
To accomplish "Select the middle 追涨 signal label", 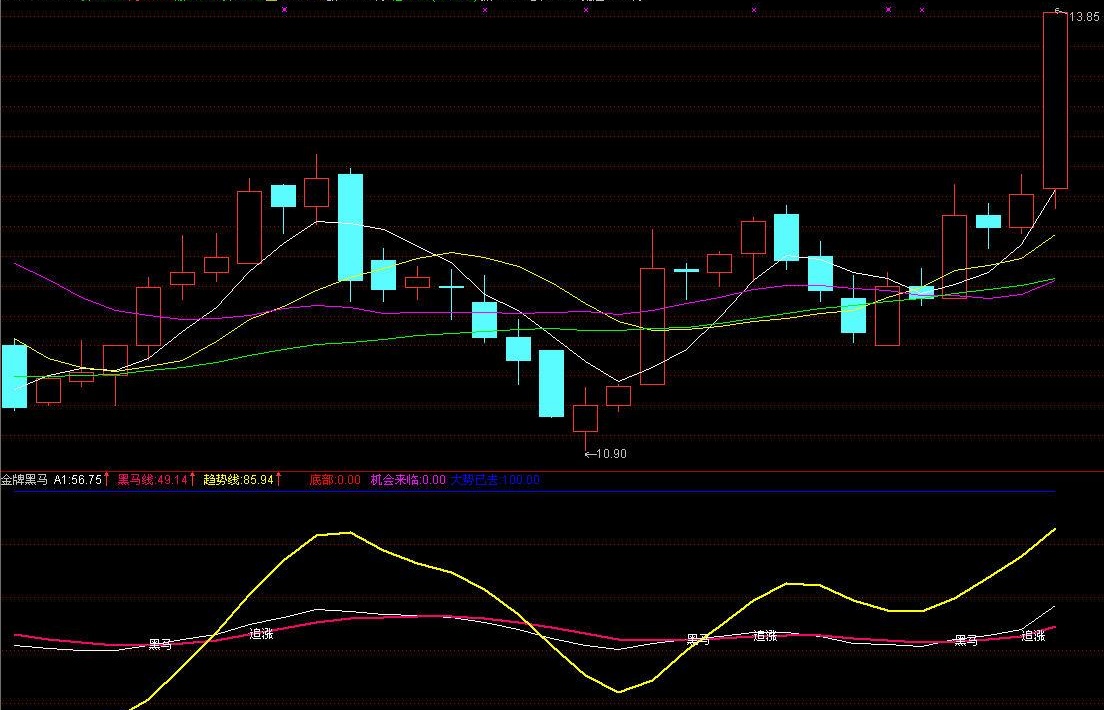I will pyautogui.click(x=765, y=636).
